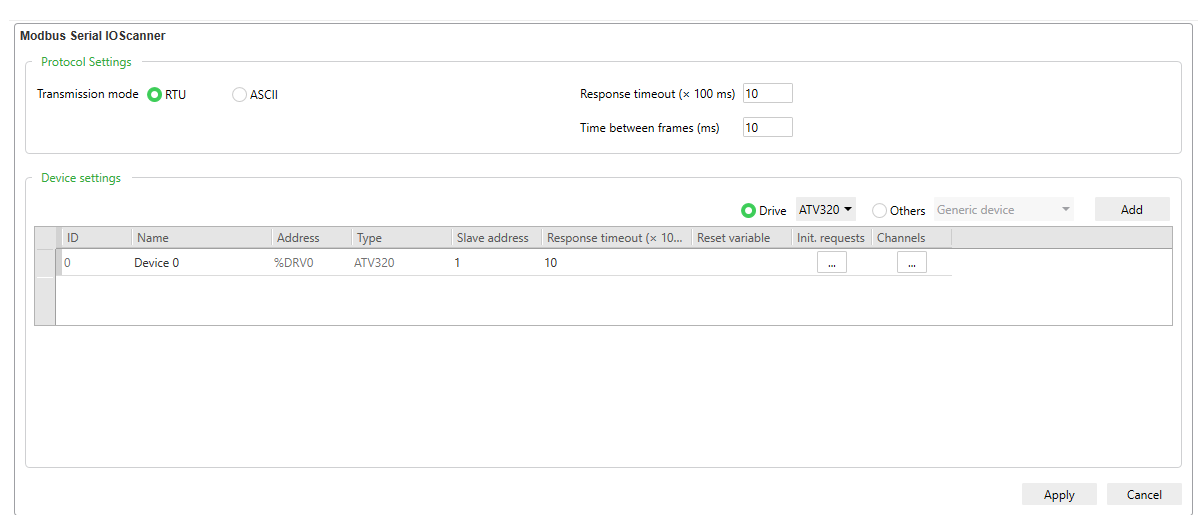Click the Response timeout column header

(617, 238)
